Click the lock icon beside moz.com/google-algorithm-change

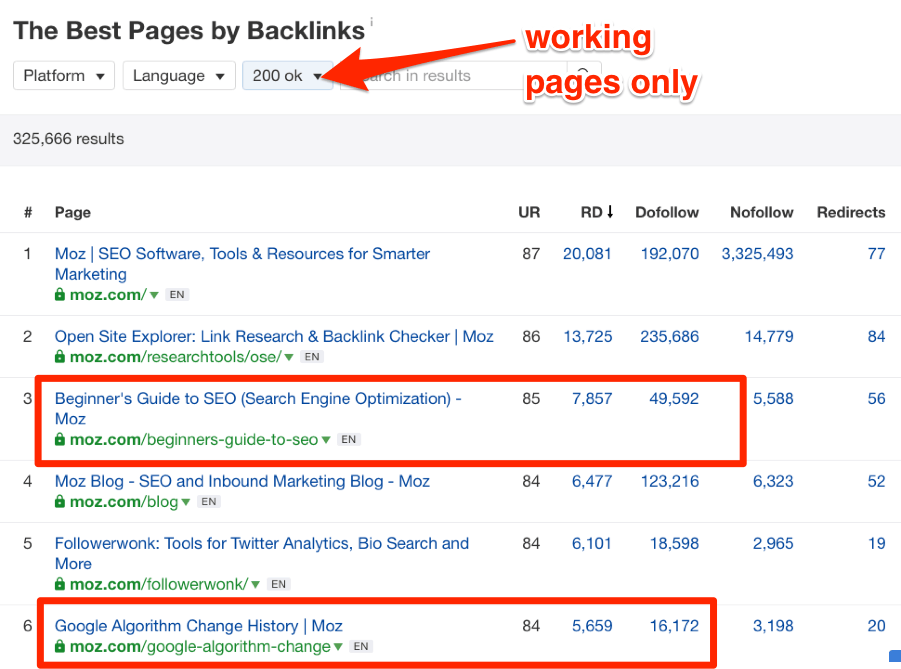point(60,647)
